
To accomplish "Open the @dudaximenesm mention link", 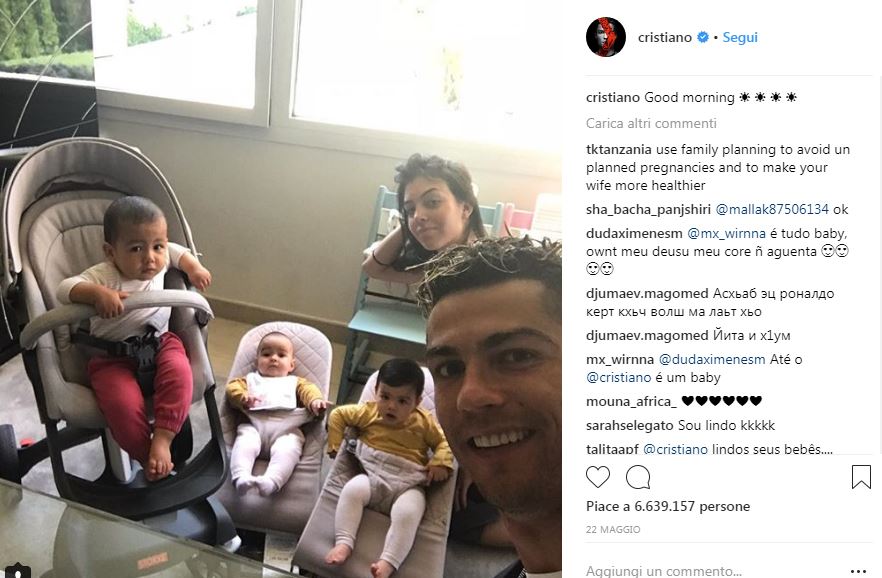I will tap(712, 359).
